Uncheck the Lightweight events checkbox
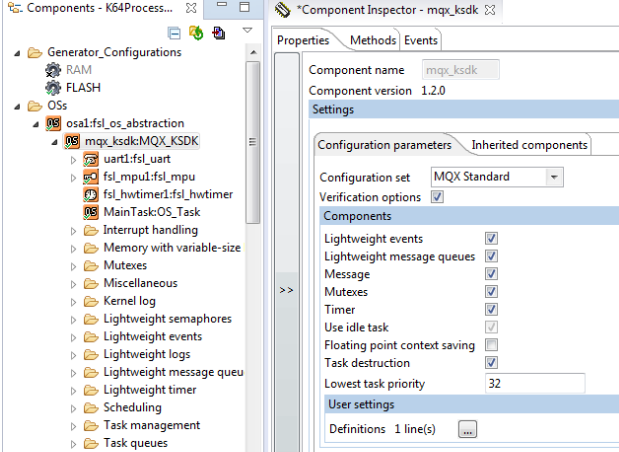The height and width of the screenshot is (452, 619). (x=491, y=239)
